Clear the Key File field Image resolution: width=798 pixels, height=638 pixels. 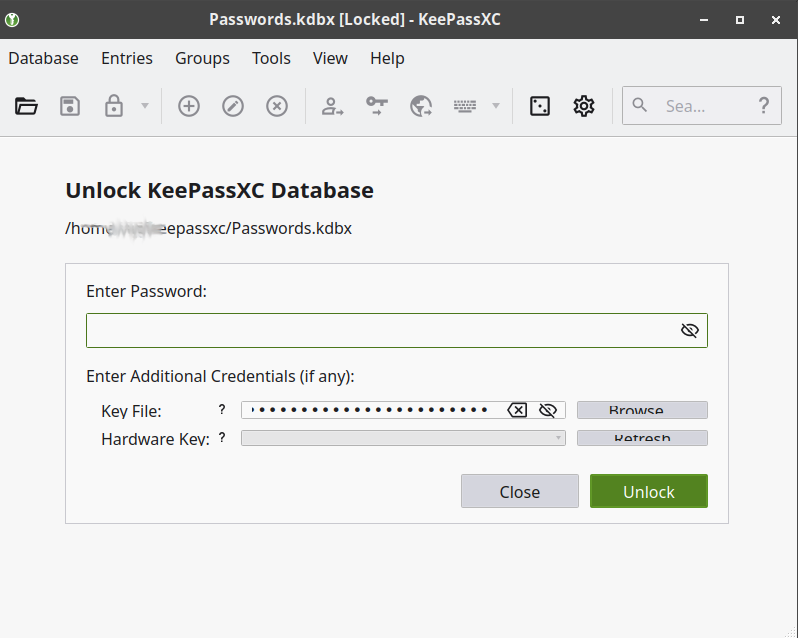[517, 410]
